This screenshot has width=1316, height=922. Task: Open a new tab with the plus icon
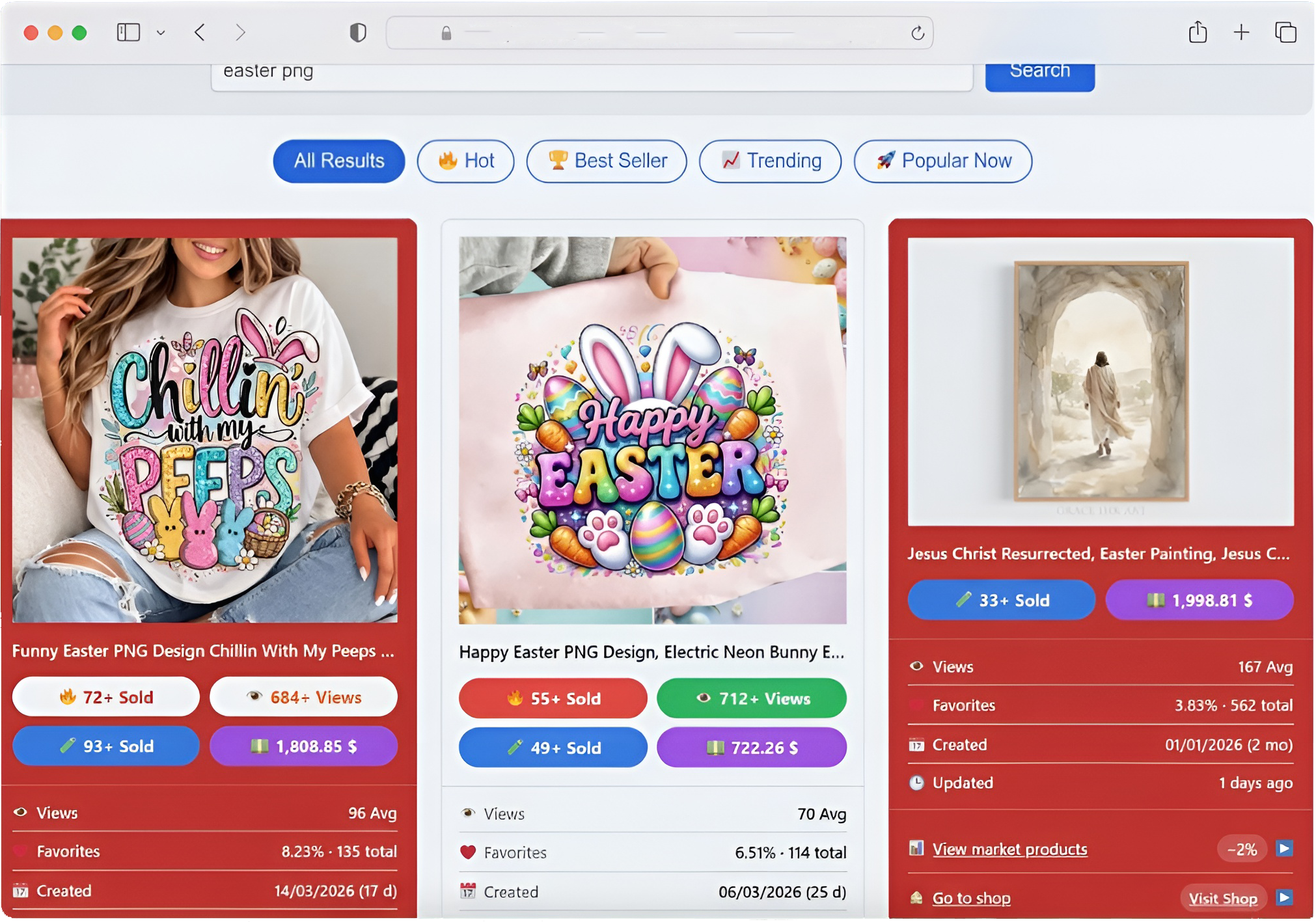pyautogui.click(x=1241, y=33)
